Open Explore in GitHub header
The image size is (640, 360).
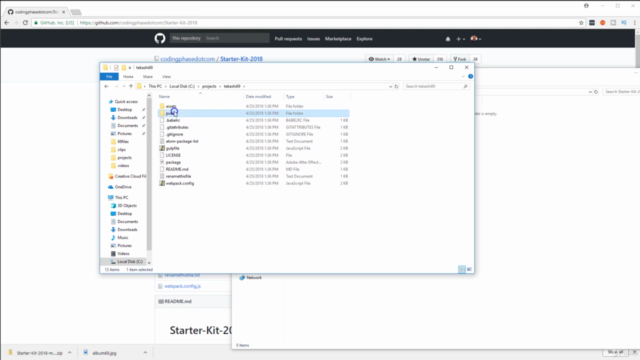click(x=364, y=39)
